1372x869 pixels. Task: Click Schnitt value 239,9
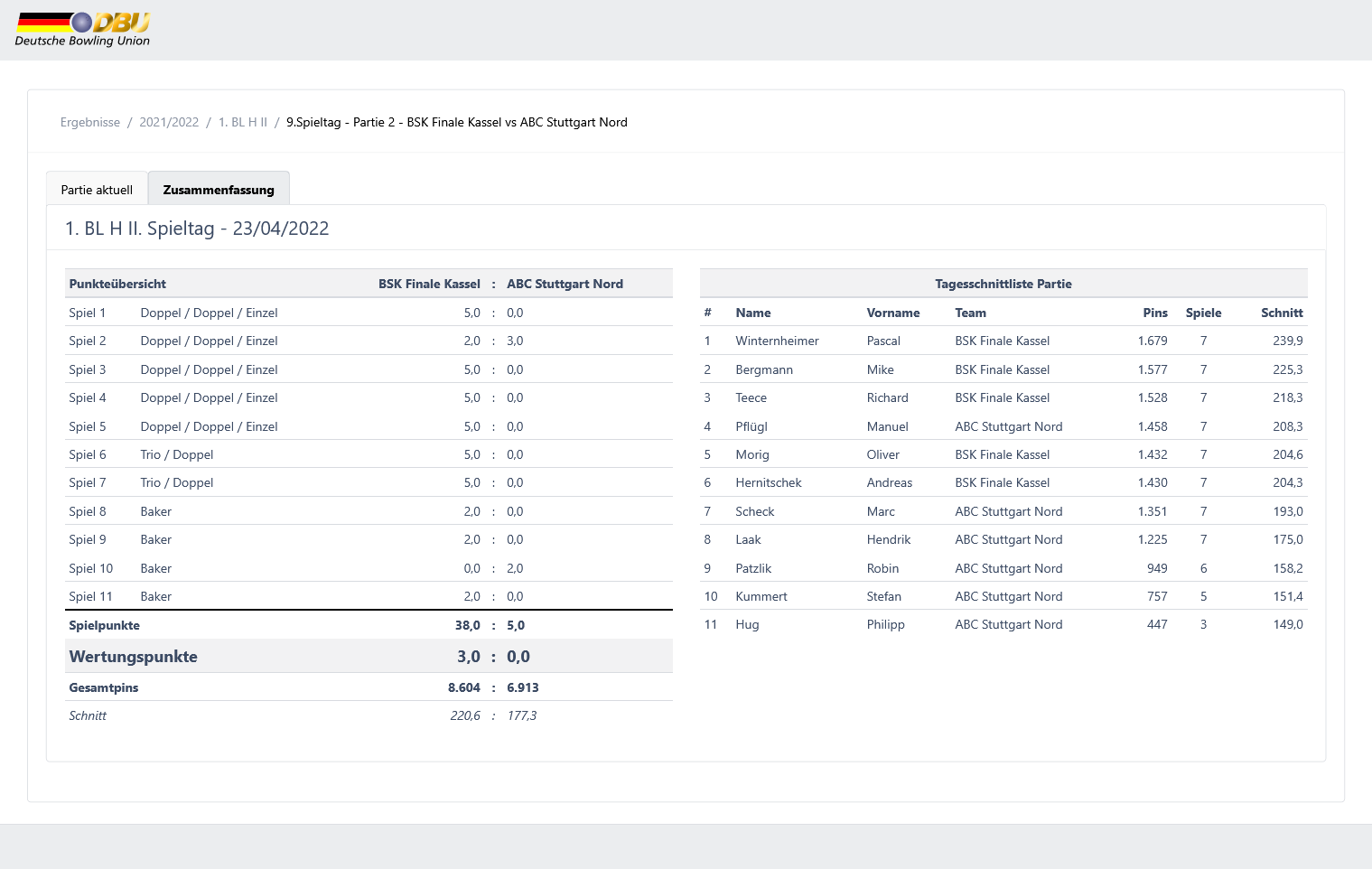(1288, 341)
